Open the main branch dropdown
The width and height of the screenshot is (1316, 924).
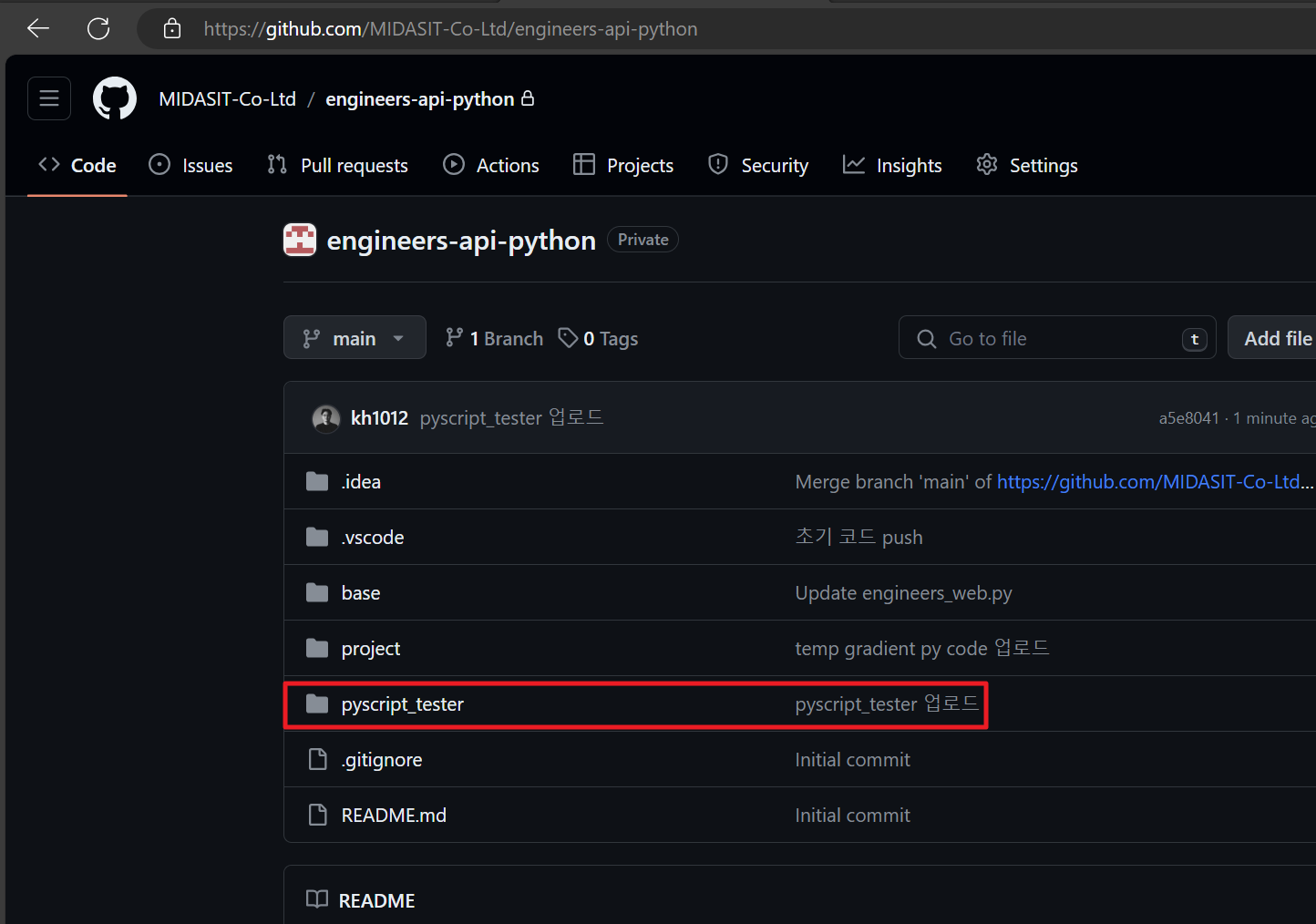point(355,338)
